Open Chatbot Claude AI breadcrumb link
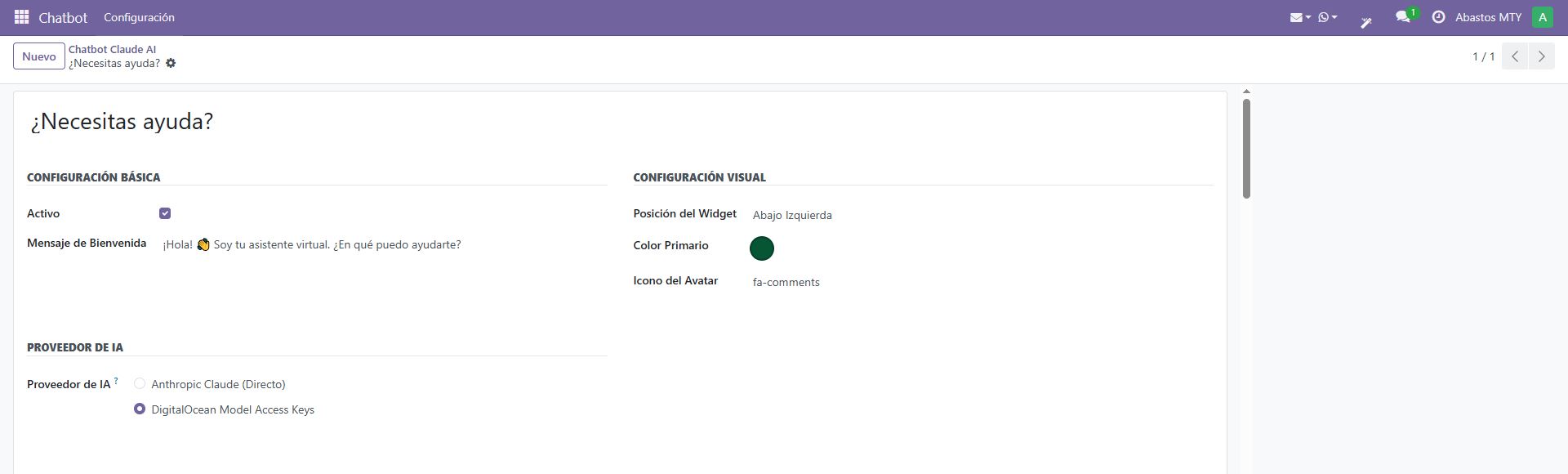Image resolution: width=1568 pixels, height=474 pixels. [x=112, y=49]
